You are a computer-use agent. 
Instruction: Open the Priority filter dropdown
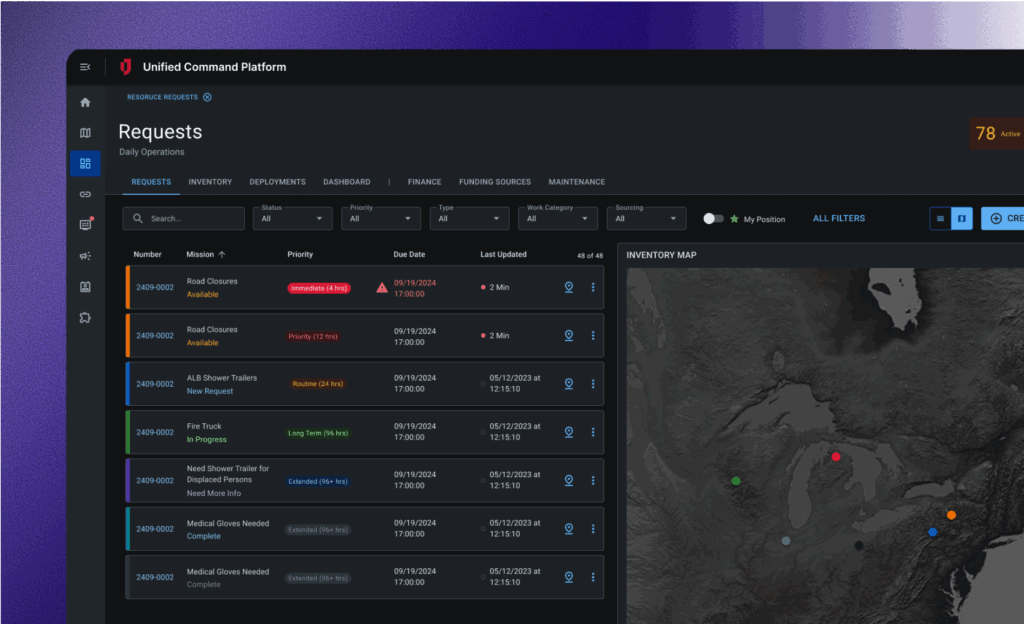tap(381, 218)
